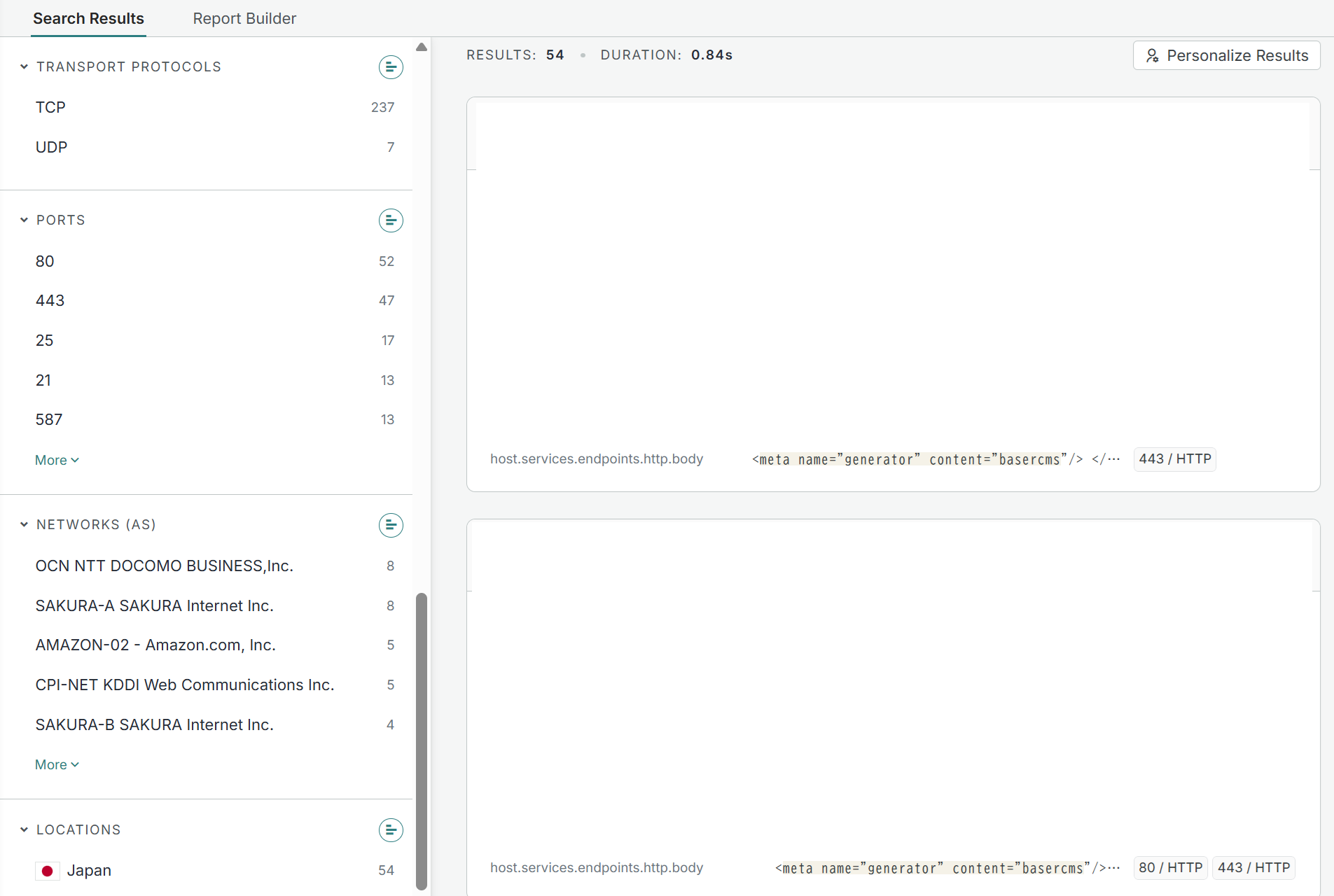The height and width of the screenshot is (896, 1334).
Task: Filter by SAKURA-A SAKURA Internet Inc. network
Action: click(x=154, y=605)
